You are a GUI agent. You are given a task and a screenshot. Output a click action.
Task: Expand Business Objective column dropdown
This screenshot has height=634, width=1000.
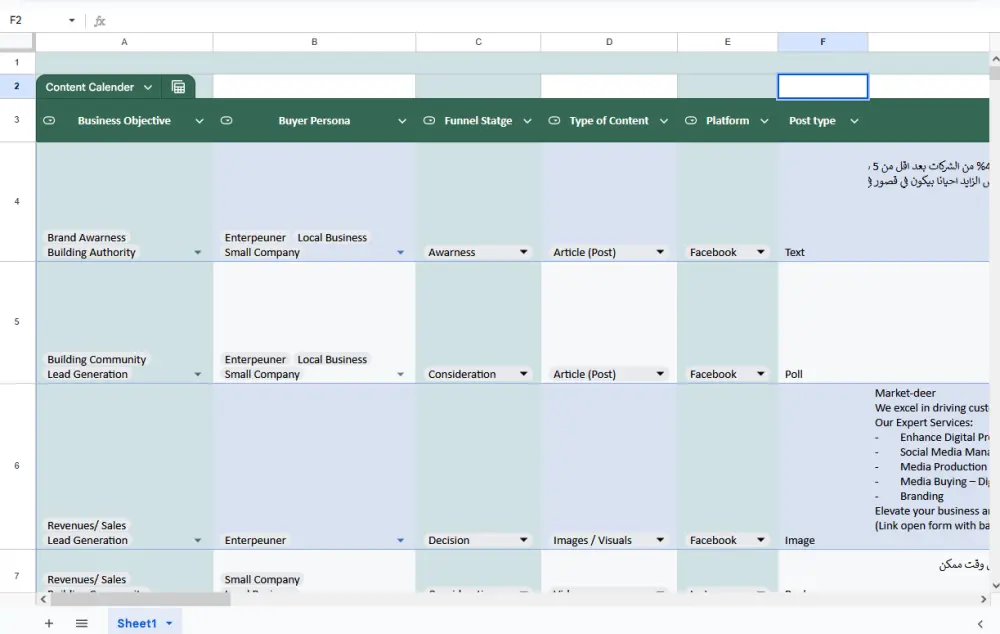[x=200, y=121]
